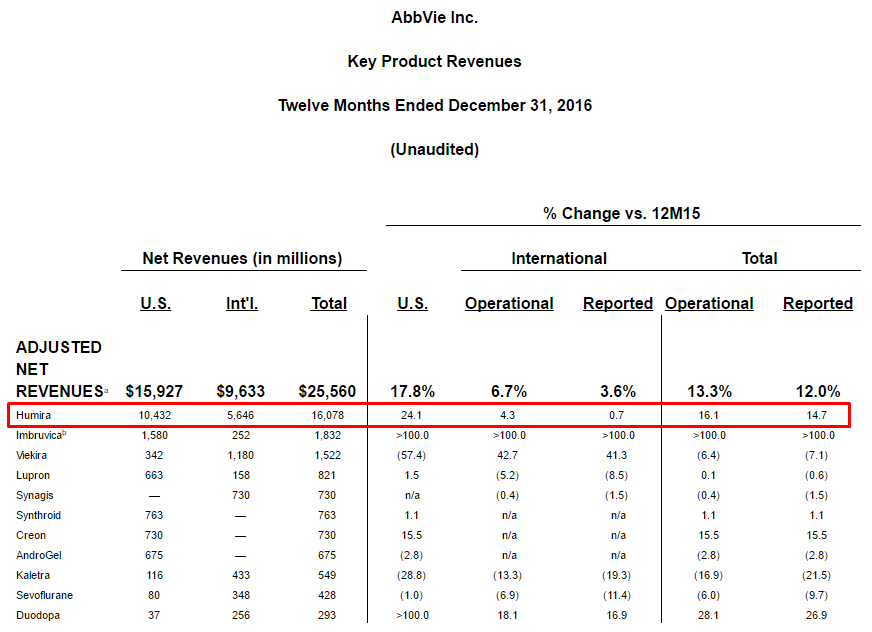Click the ADJUSTED NET REVENUES row label
Viewport: 872px width, 632px height.
point(59,369)
